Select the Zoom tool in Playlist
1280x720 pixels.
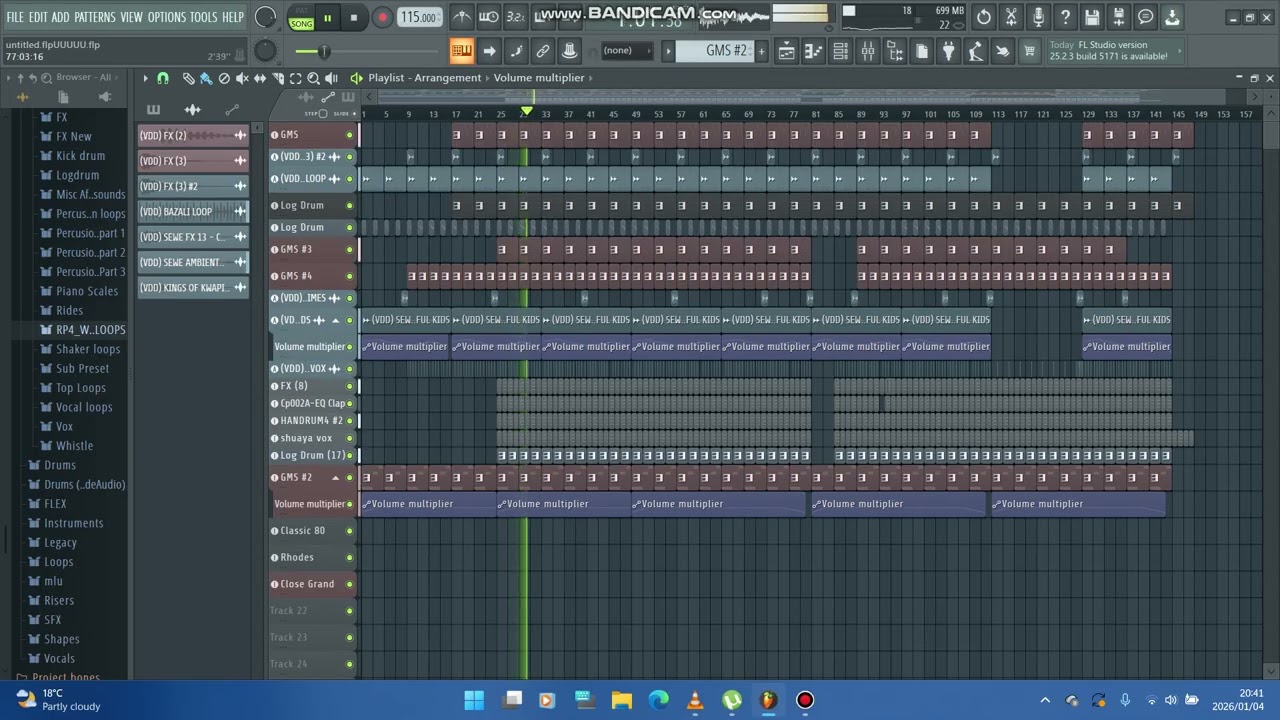tap(313, 78)
